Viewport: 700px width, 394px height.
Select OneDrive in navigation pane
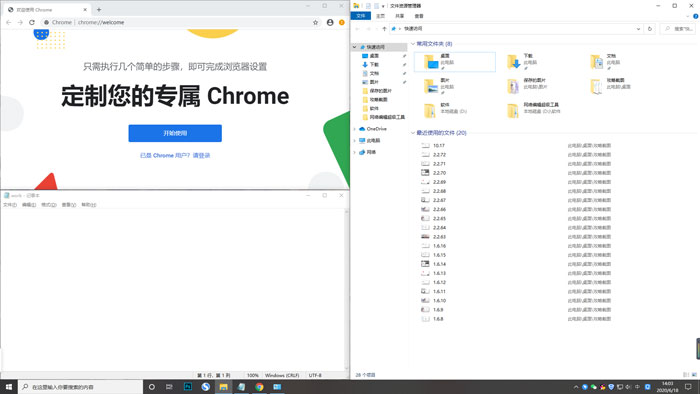point(376,129)
